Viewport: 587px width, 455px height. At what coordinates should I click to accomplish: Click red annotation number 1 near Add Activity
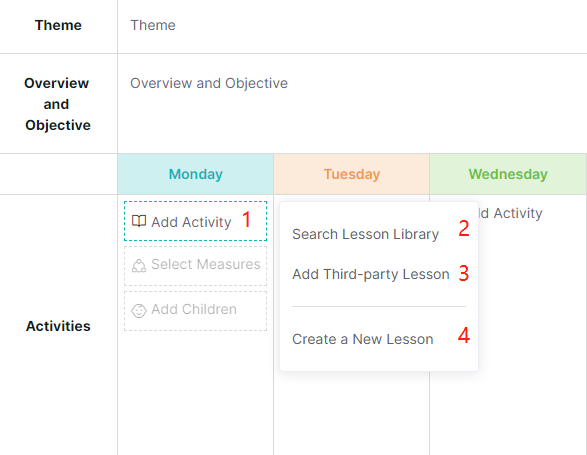pos(246,219)
